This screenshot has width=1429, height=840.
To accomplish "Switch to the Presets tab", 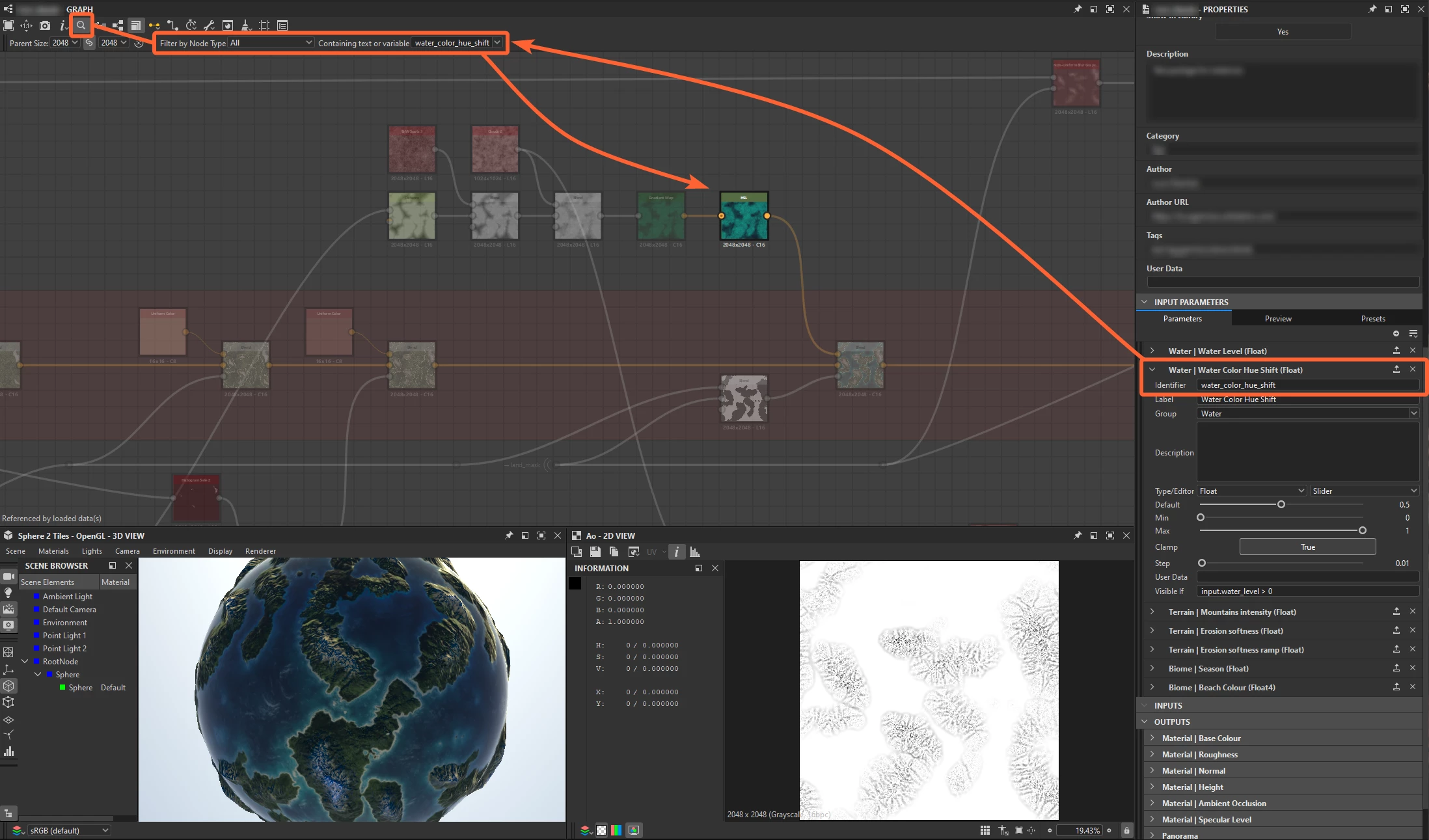I will pyautogui.click(x=1372, y=319).
